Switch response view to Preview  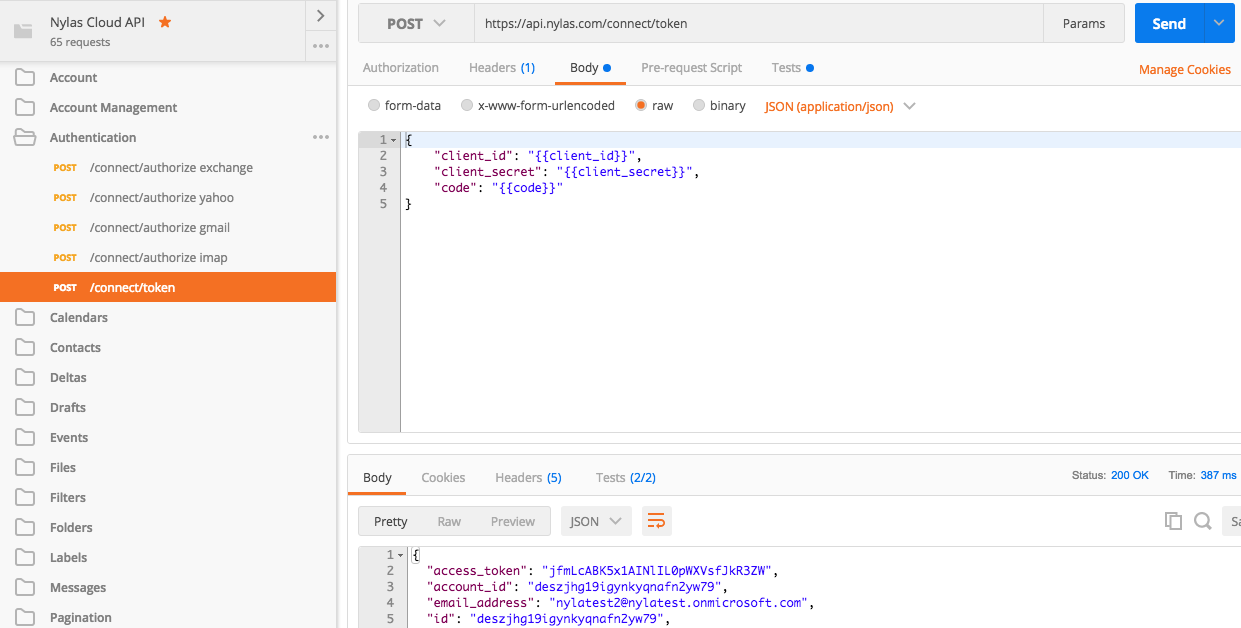(x=513, y=521)
